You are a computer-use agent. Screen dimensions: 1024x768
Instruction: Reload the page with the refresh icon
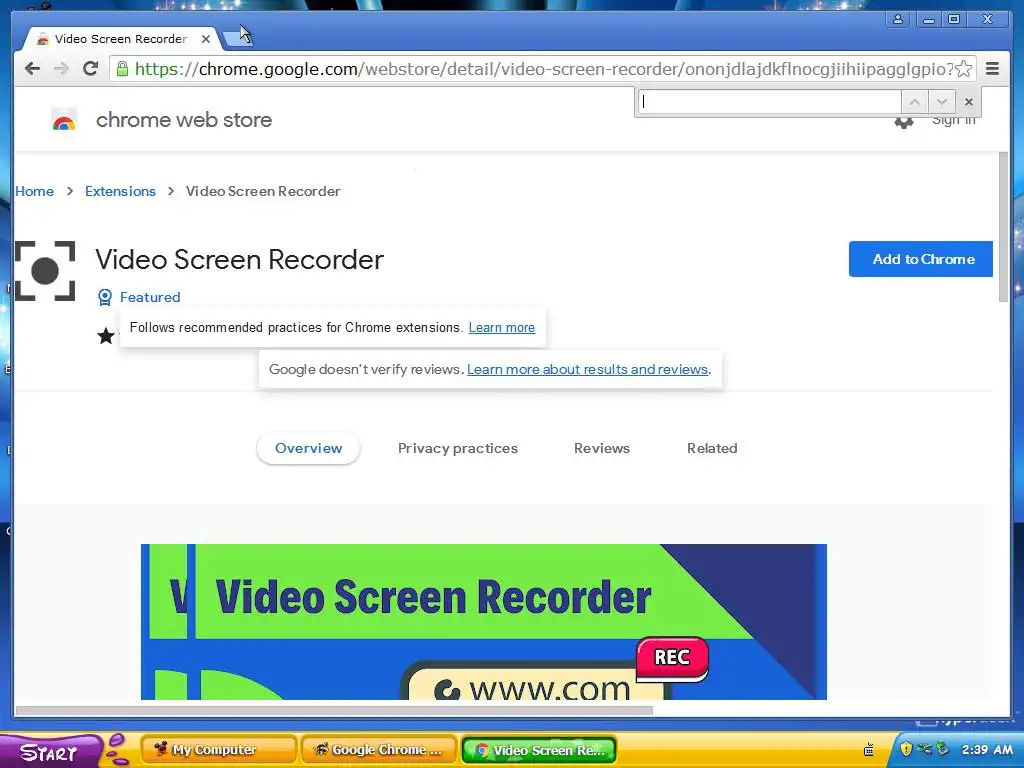pyautogui.click(x=91, y=69)
